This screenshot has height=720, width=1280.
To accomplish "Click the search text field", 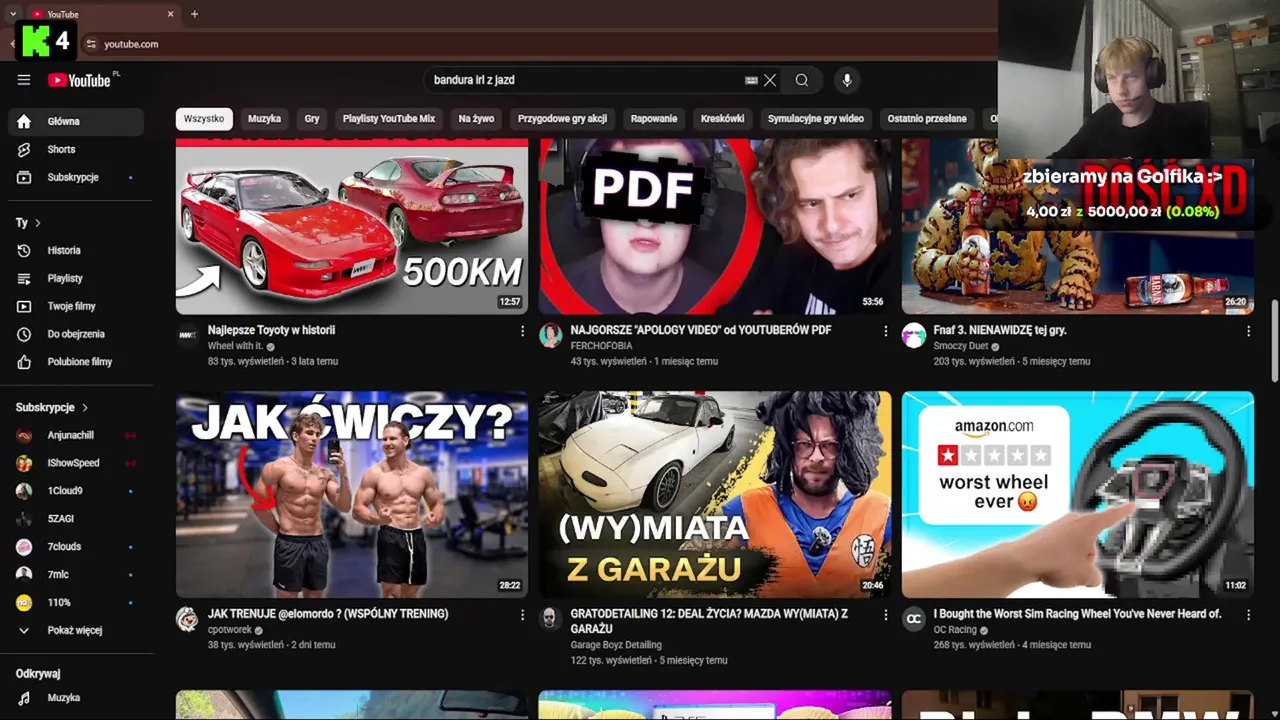I will (585, 80).
